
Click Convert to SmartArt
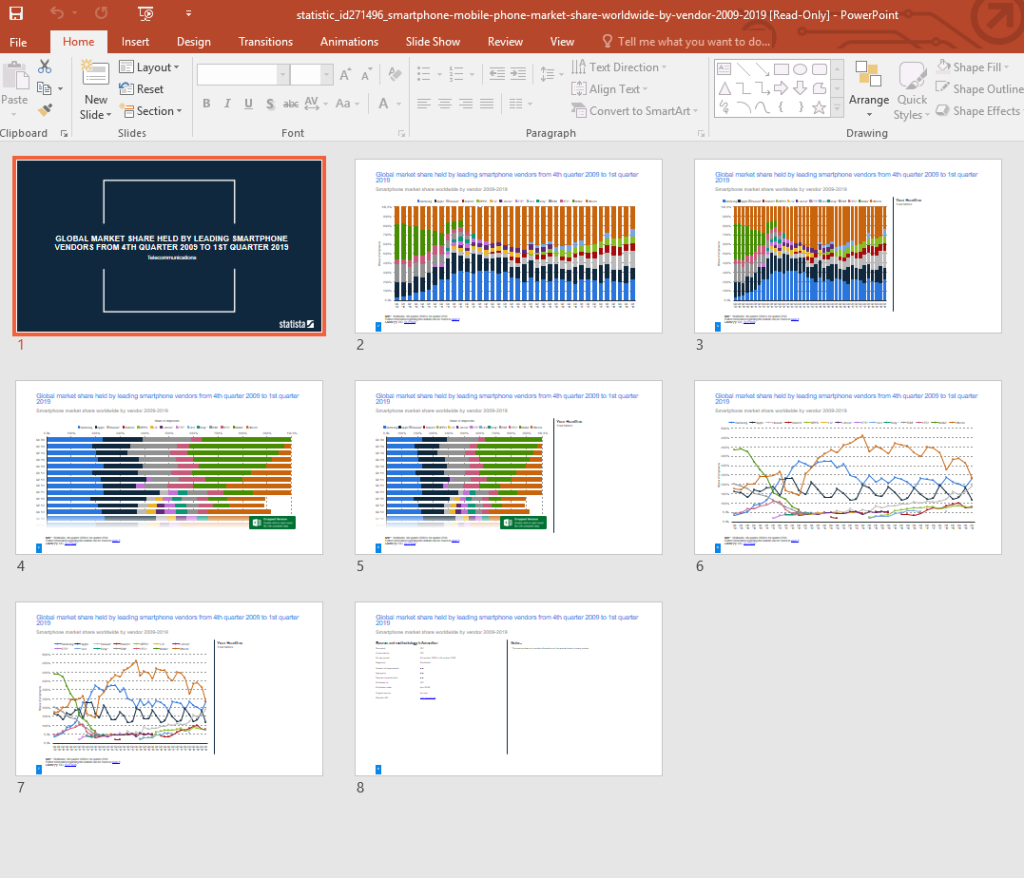[x=632, y=111]
